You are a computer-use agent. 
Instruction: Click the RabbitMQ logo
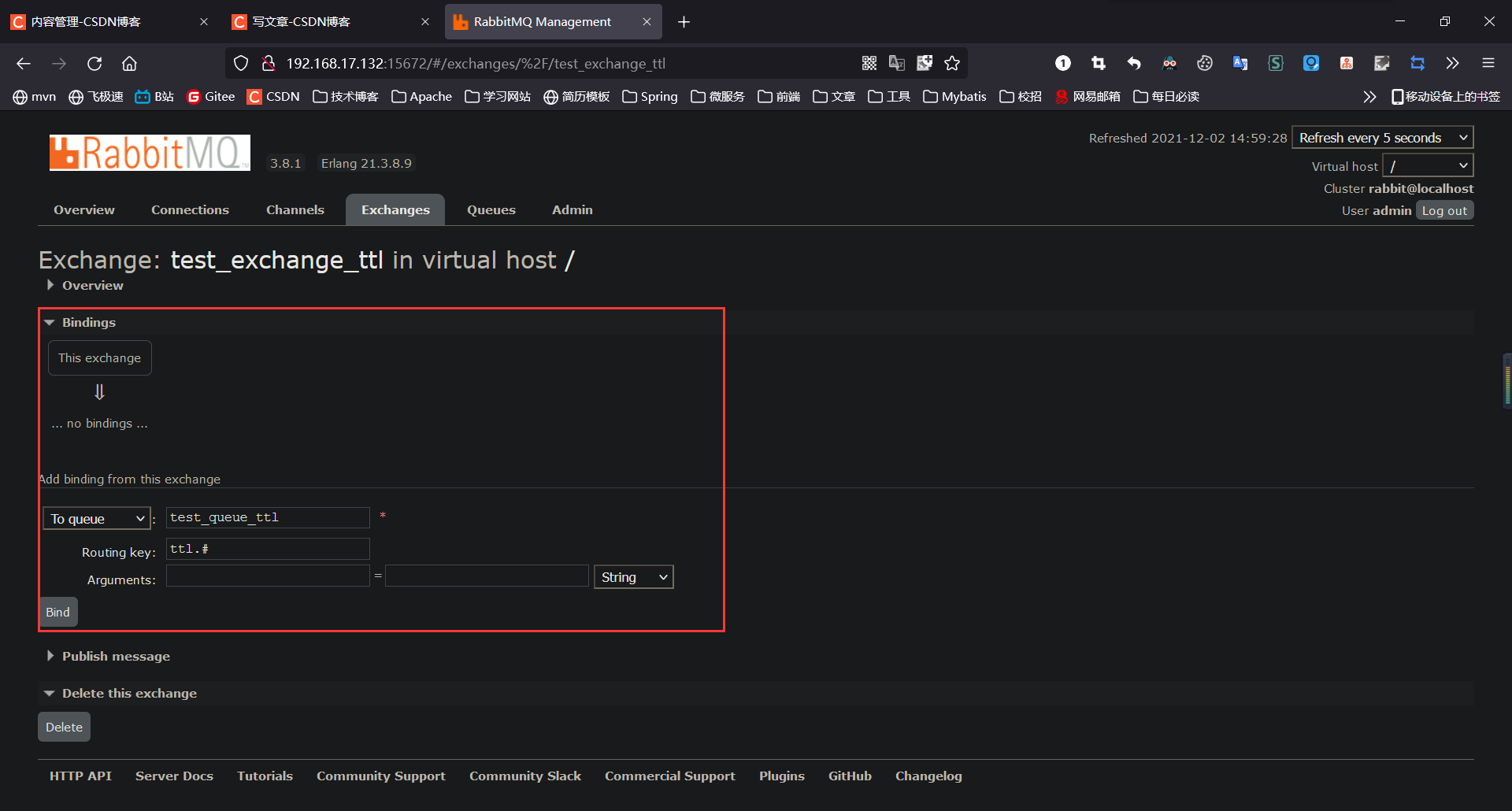coord(150,153)
